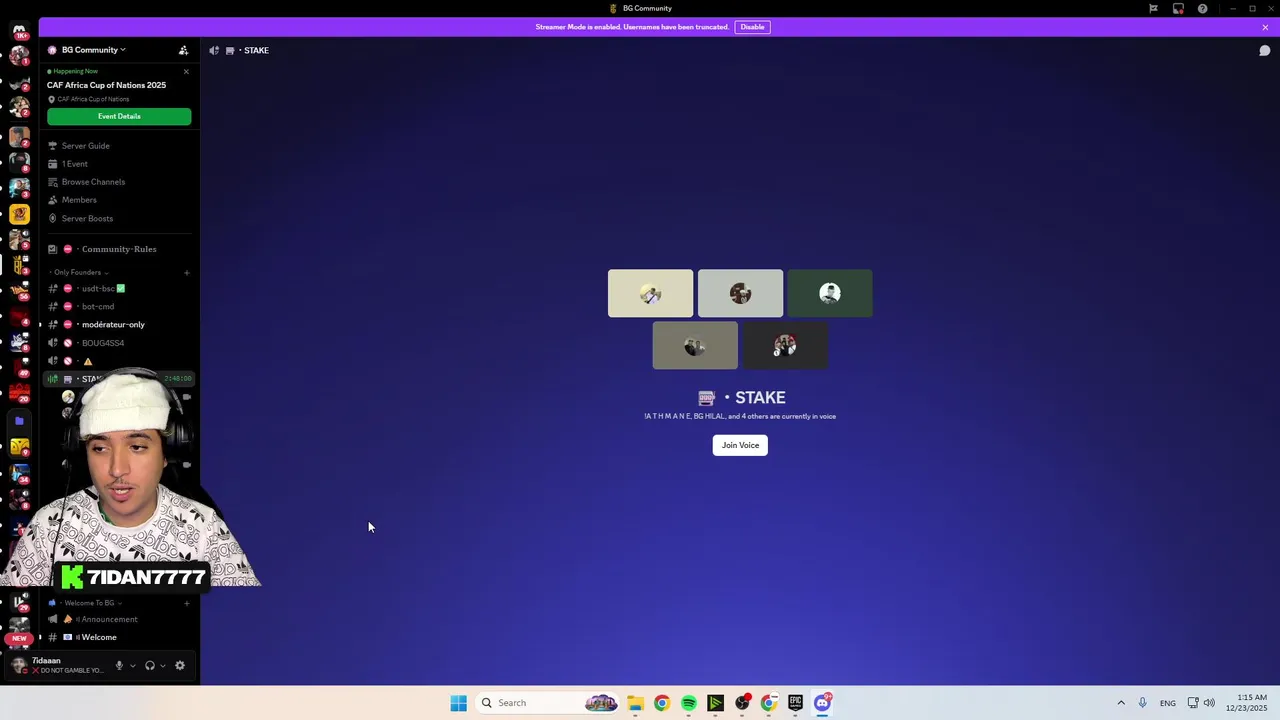Open the headphones output options arrow
This screenshot has height=720, width=1280.
click(163, 666)
